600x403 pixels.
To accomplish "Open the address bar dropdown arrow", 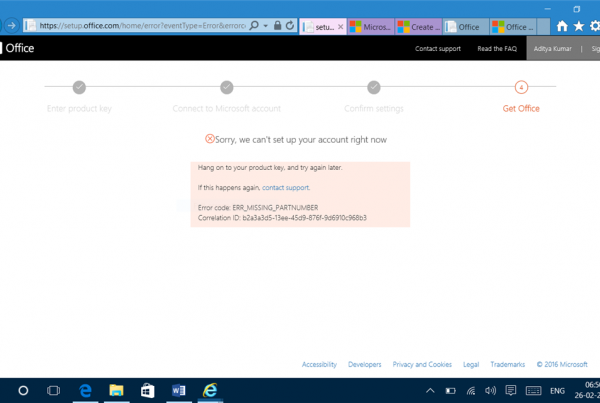I will [x=266, y=26].
